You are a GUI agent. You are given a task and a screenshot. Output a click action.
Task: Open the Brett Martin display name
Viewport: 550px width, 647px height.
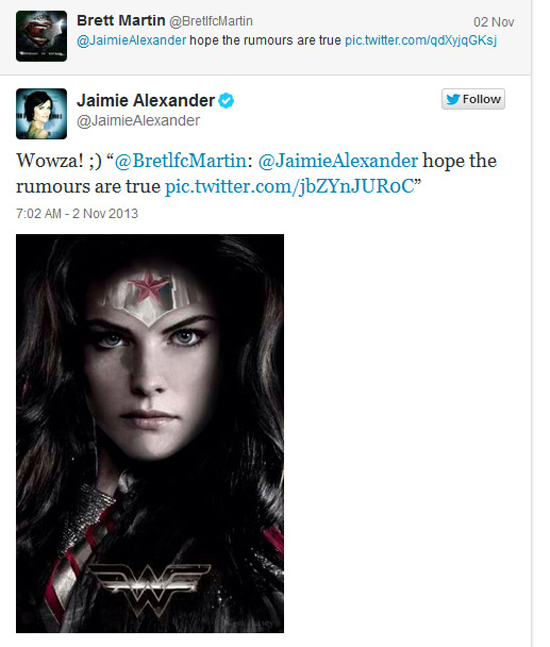(x=121, y=21)
